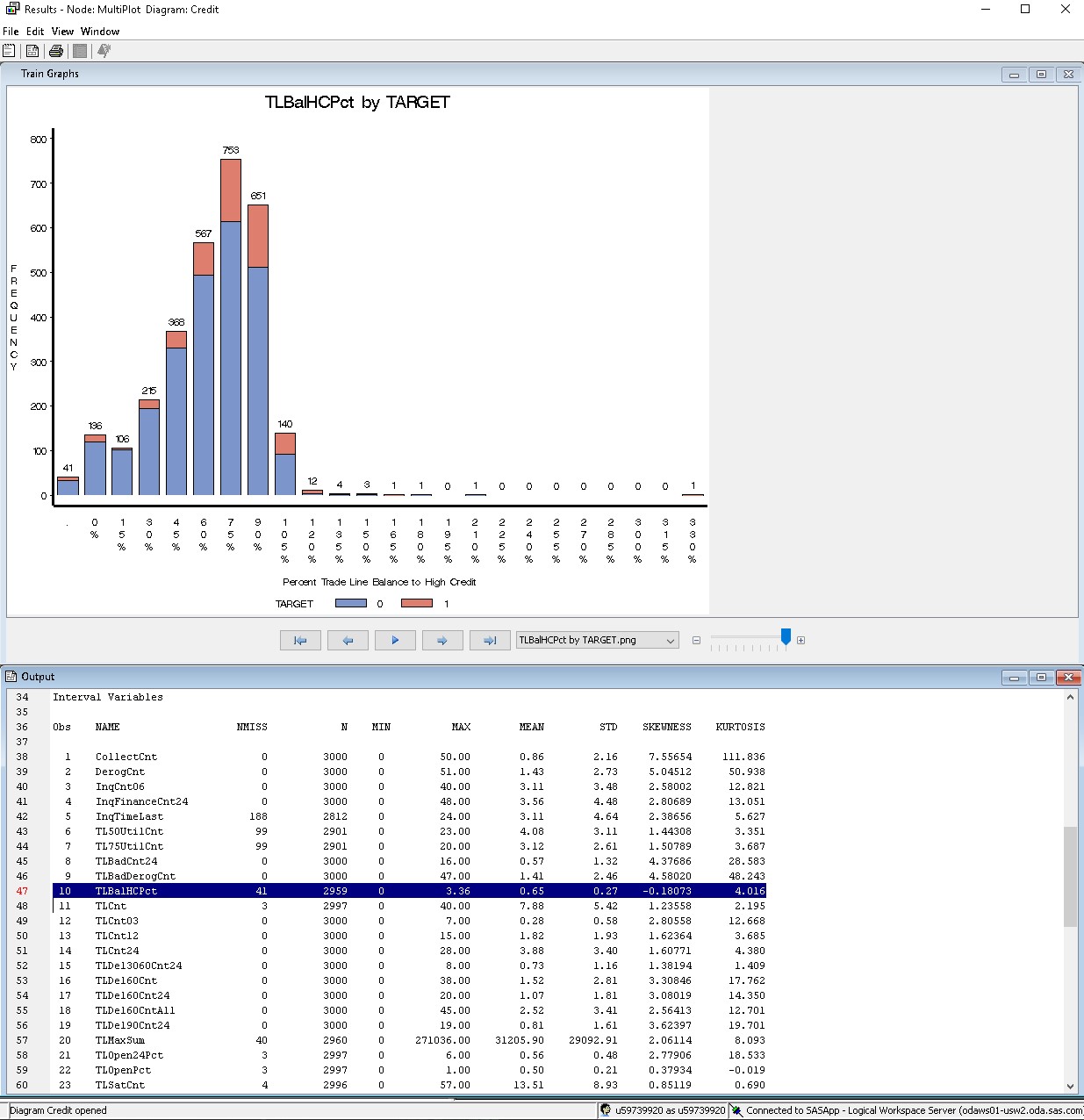
Task: Click the blue zoom slider handle
Action: 786,636
